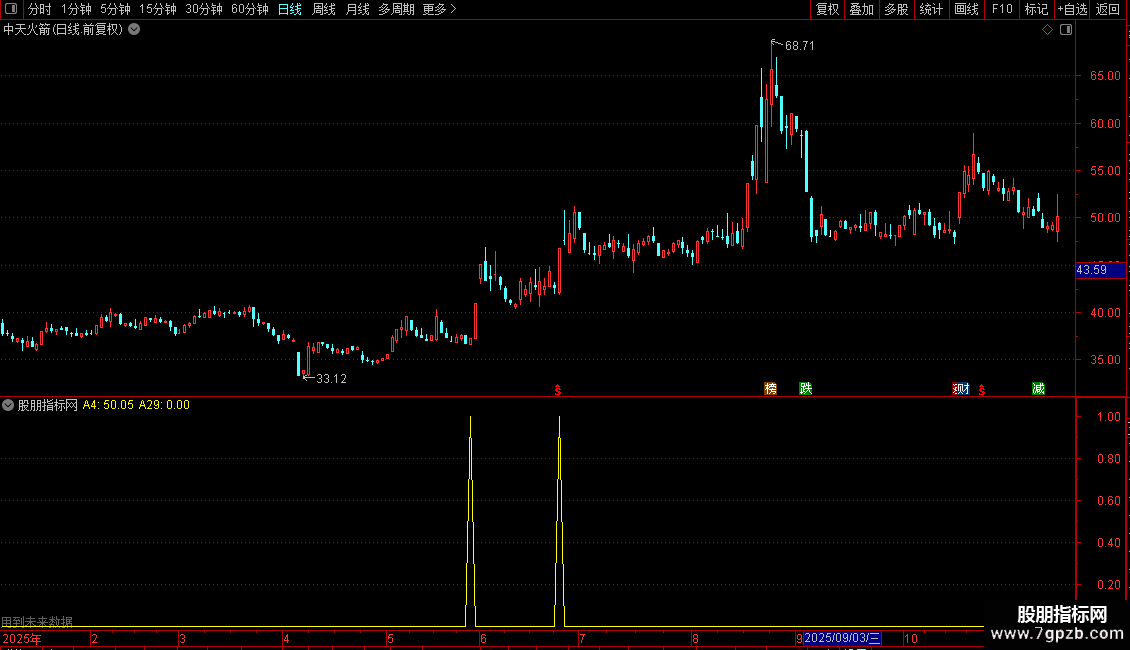The width and height of the screenshot is (1130, 650).
Task: Click the diamond icon at chart top-right
Action: (x=1048, y=30)
